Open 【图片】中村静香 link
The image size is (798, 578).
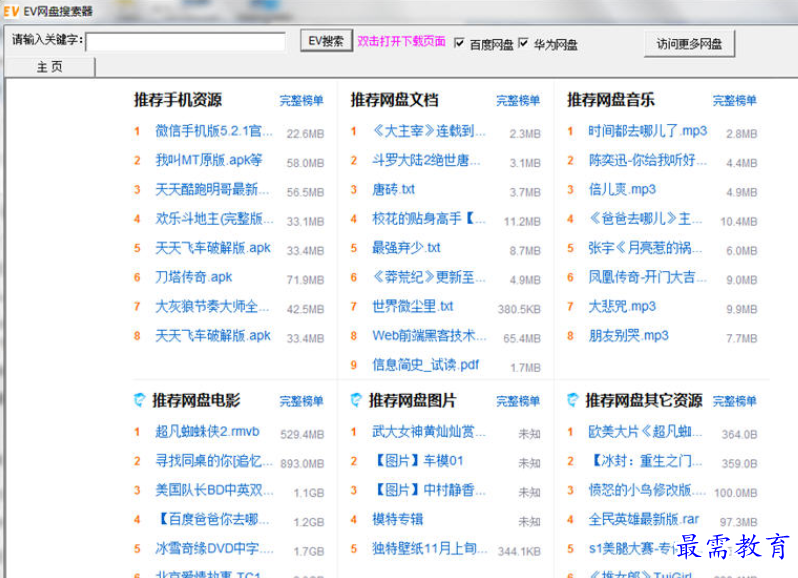pos(429,490)
